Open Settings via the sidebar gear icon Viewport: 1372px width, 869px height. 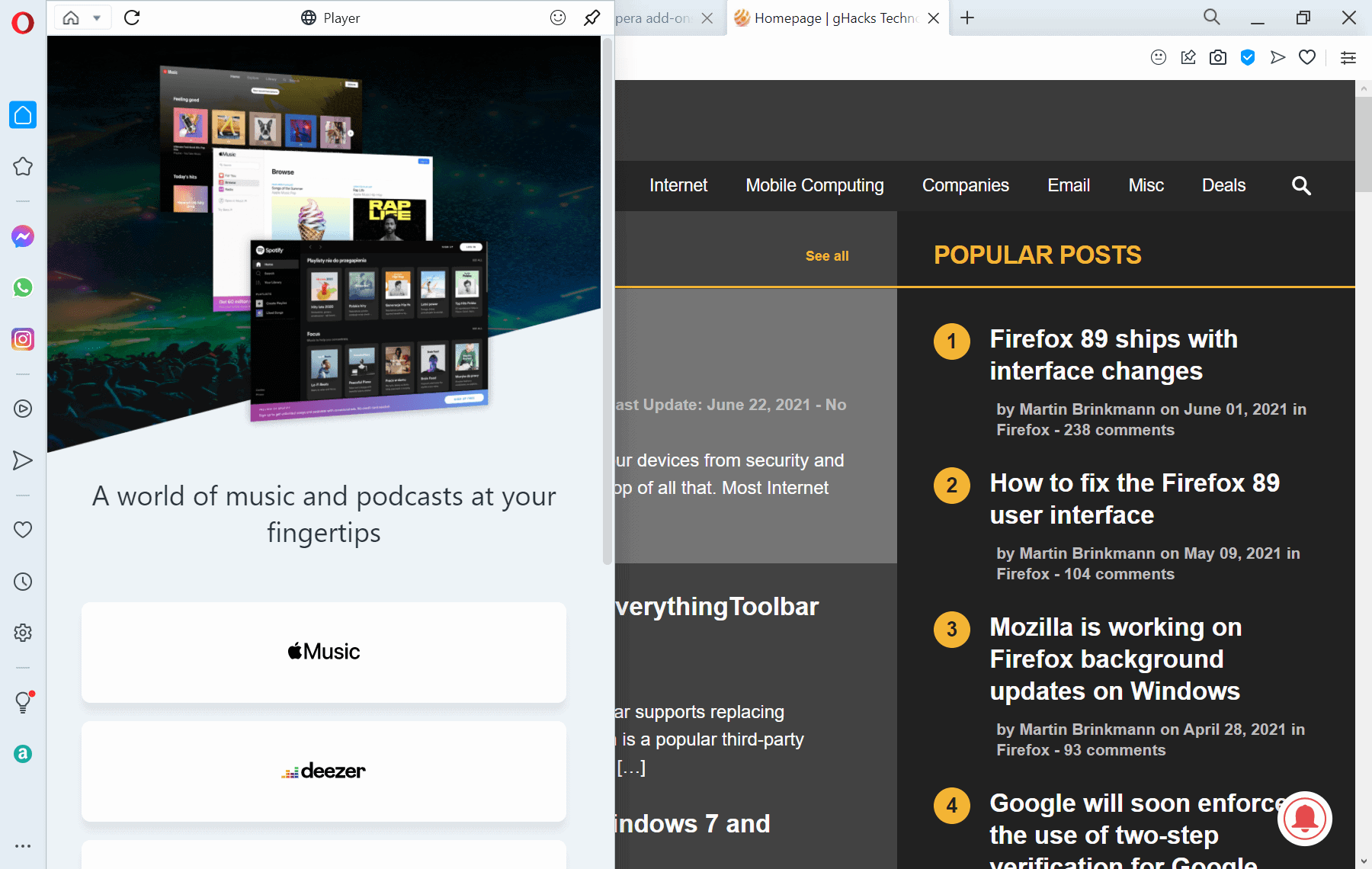click(23, 633)
